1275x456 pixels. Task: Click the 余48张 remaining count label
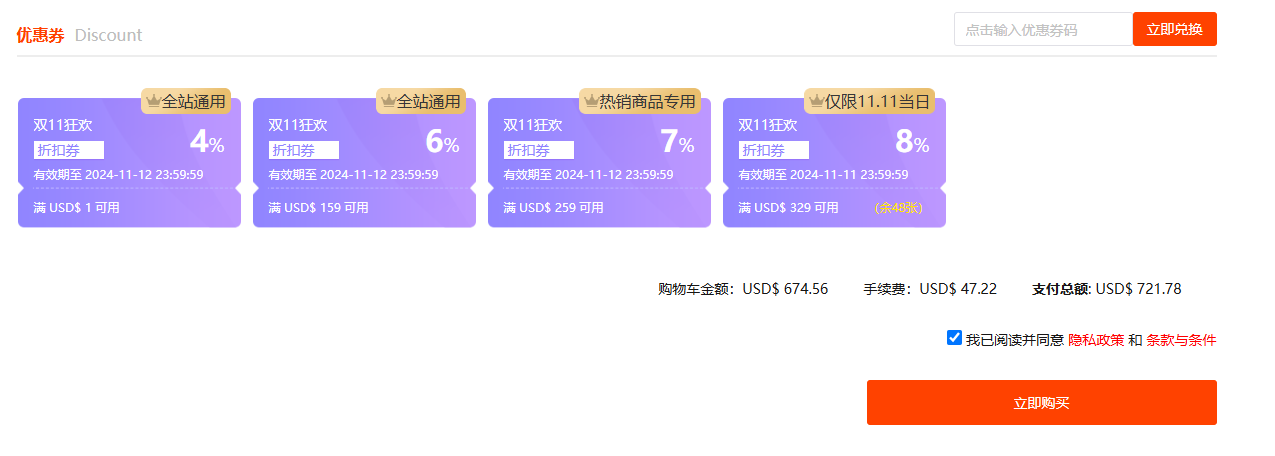[x=898, y=208]
